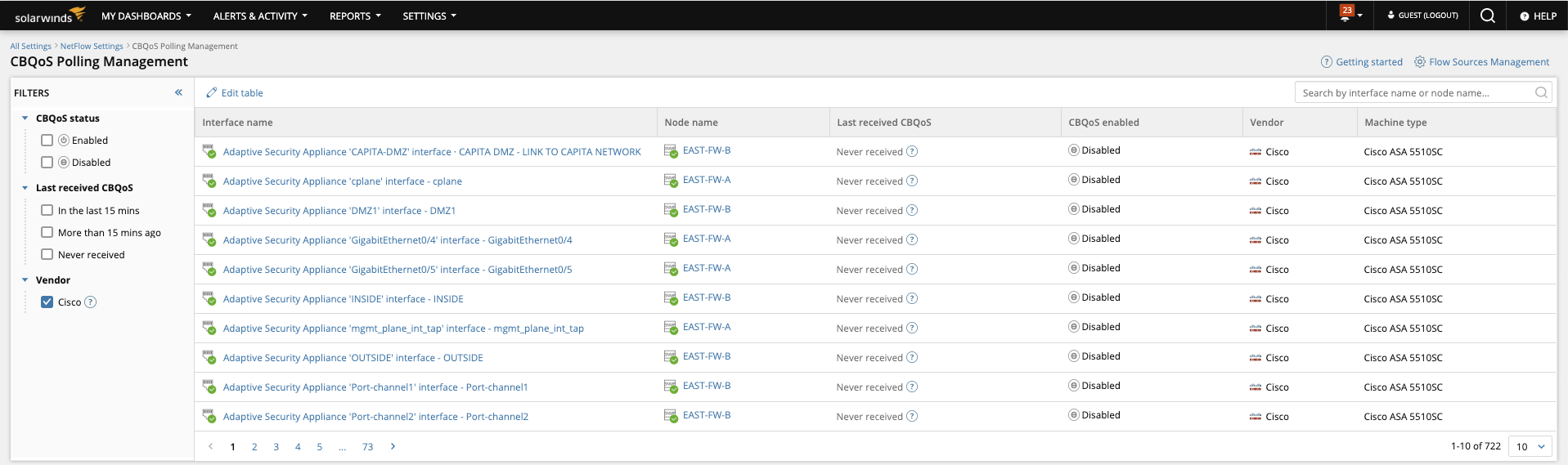
Task: Click the guest user icon
Action: 1391,16
